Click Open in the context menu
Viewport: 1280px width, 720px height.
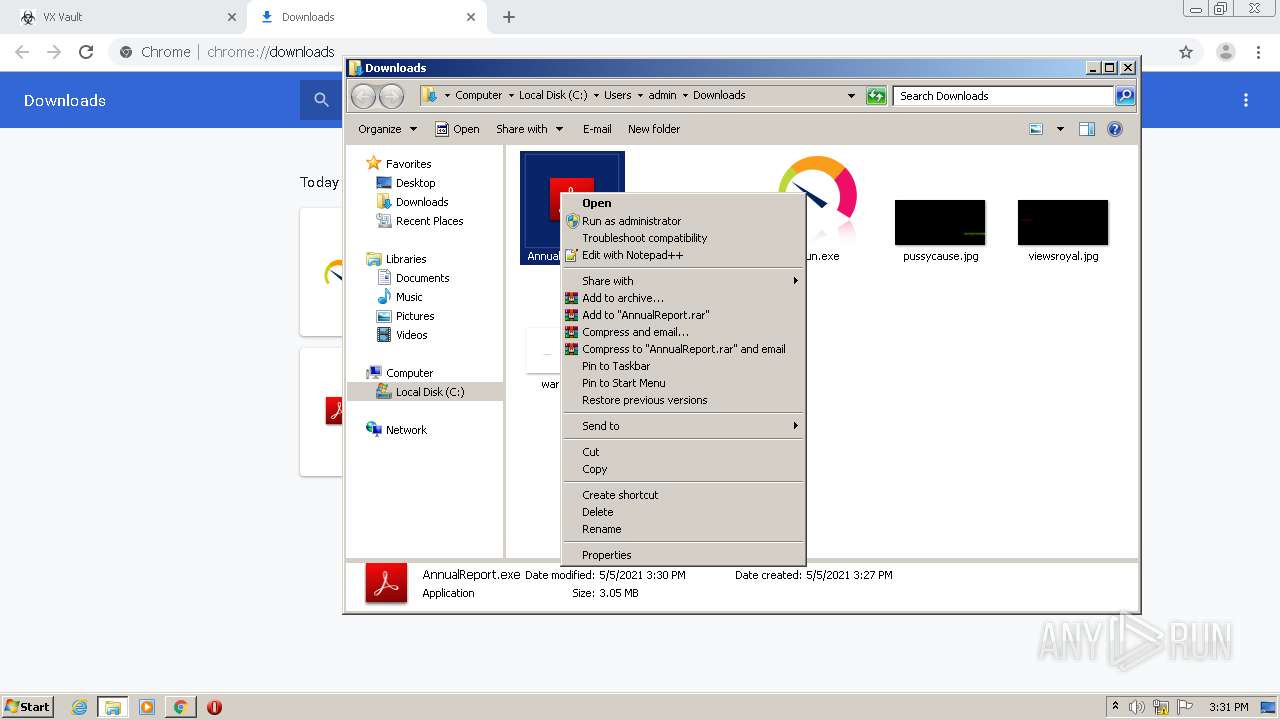coord(683,203)
